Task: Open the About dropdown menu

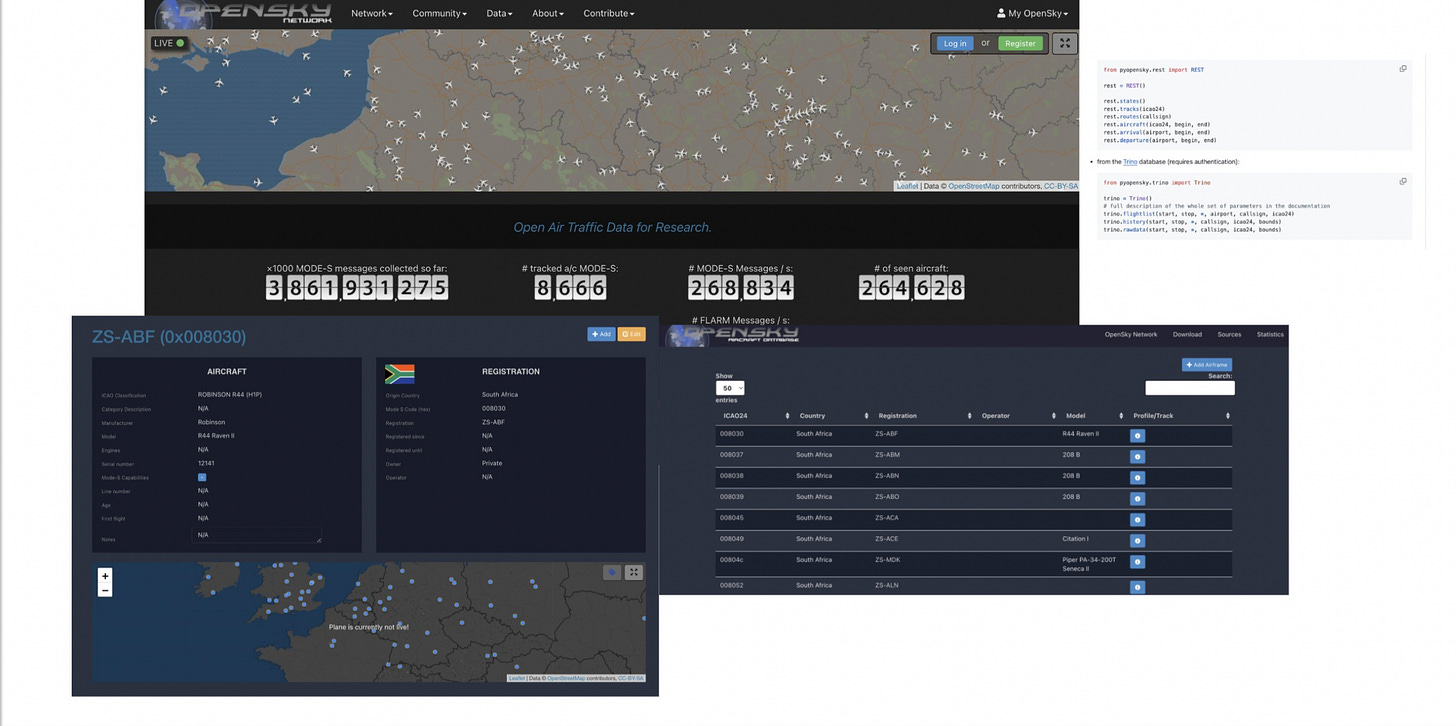Action: tap(547, 13)
